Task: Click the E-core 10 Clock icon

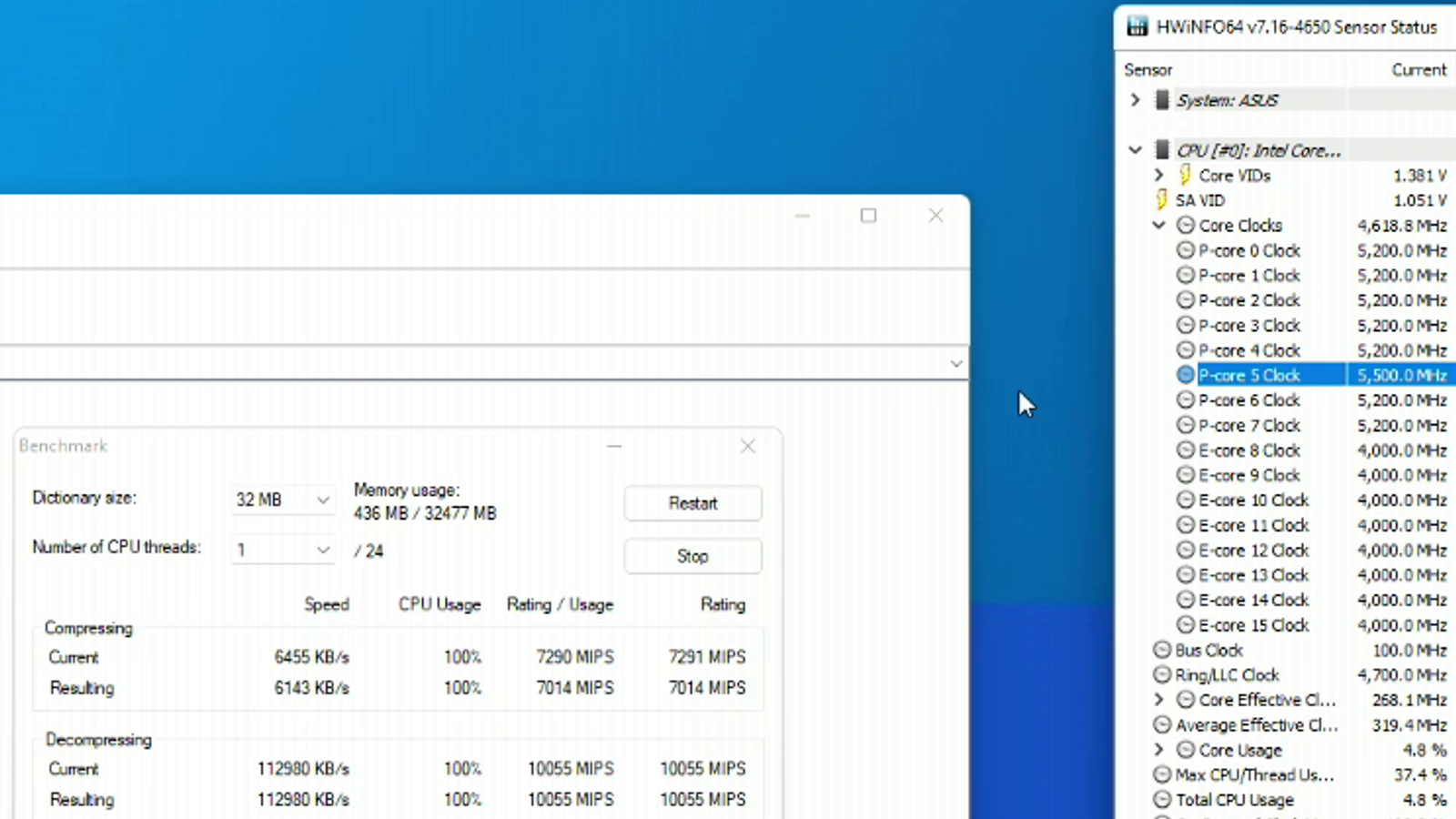Action: (1185, 500)
